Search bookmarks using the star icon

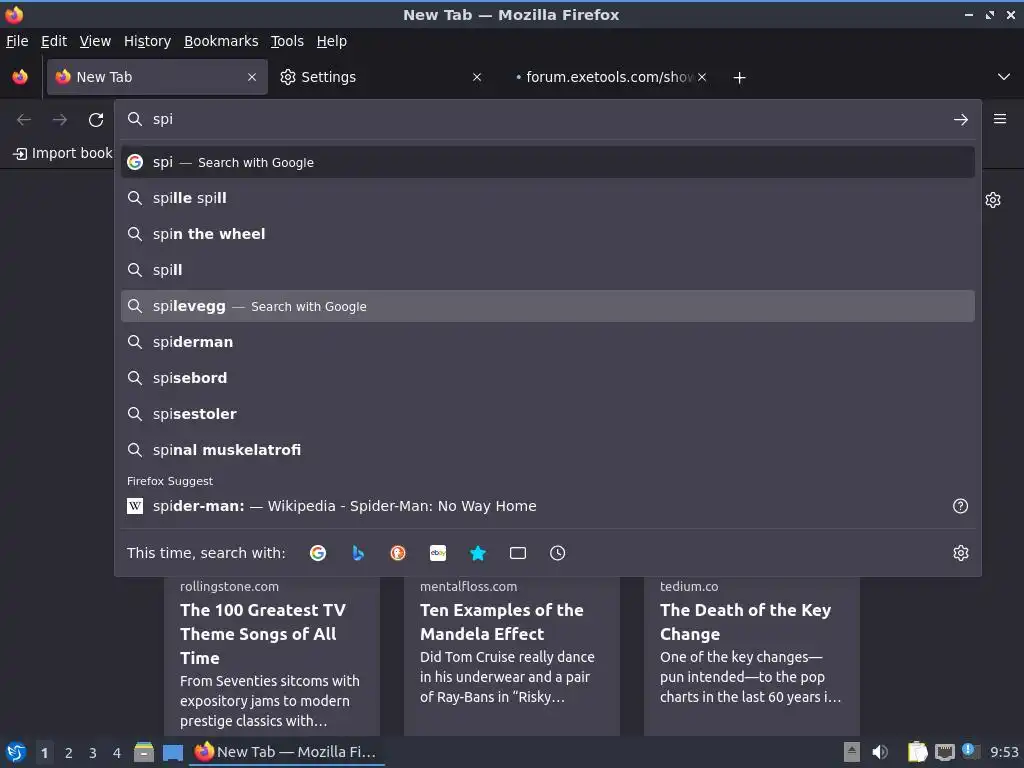click(x=477, y=553)
